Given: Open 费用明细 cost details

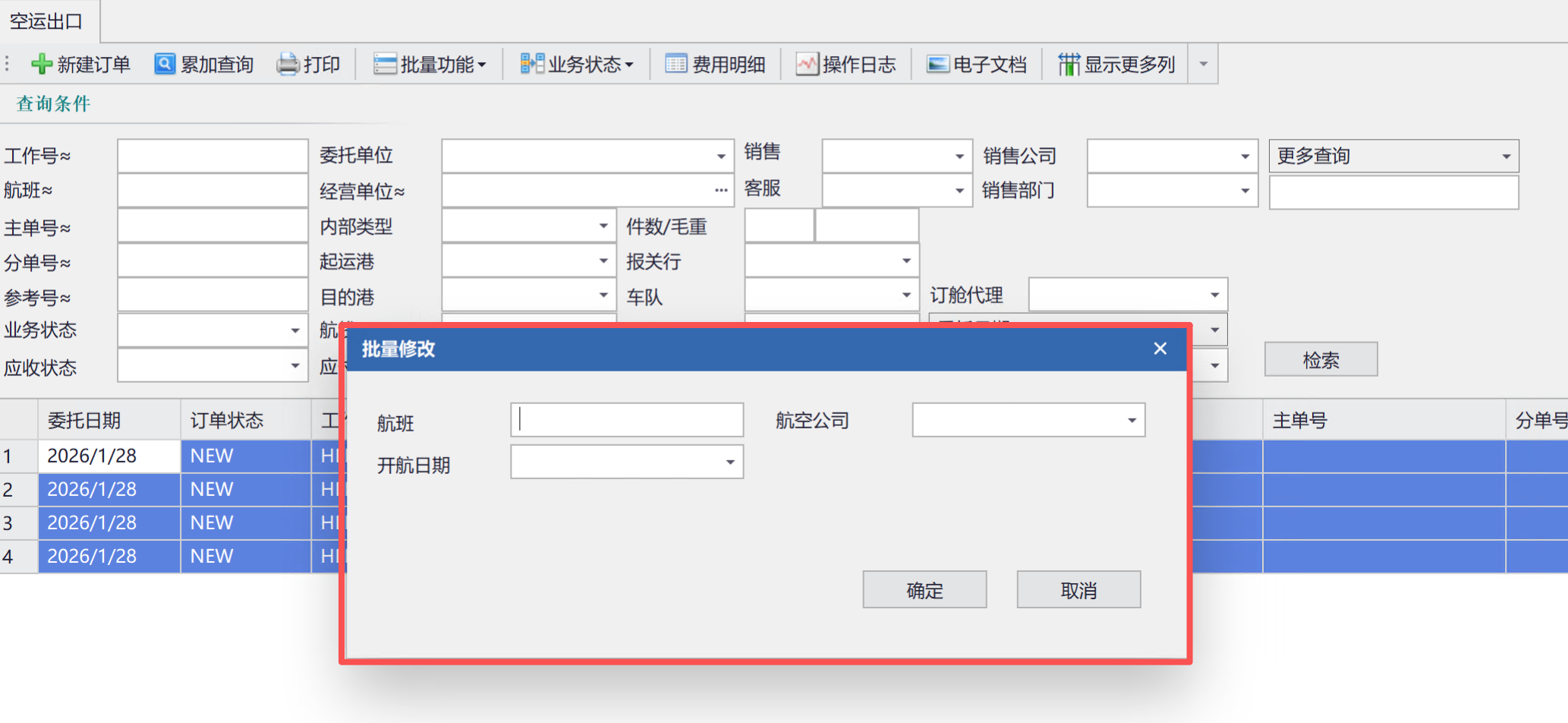Looking at the screenshot, I should click(x=714, y=64).
